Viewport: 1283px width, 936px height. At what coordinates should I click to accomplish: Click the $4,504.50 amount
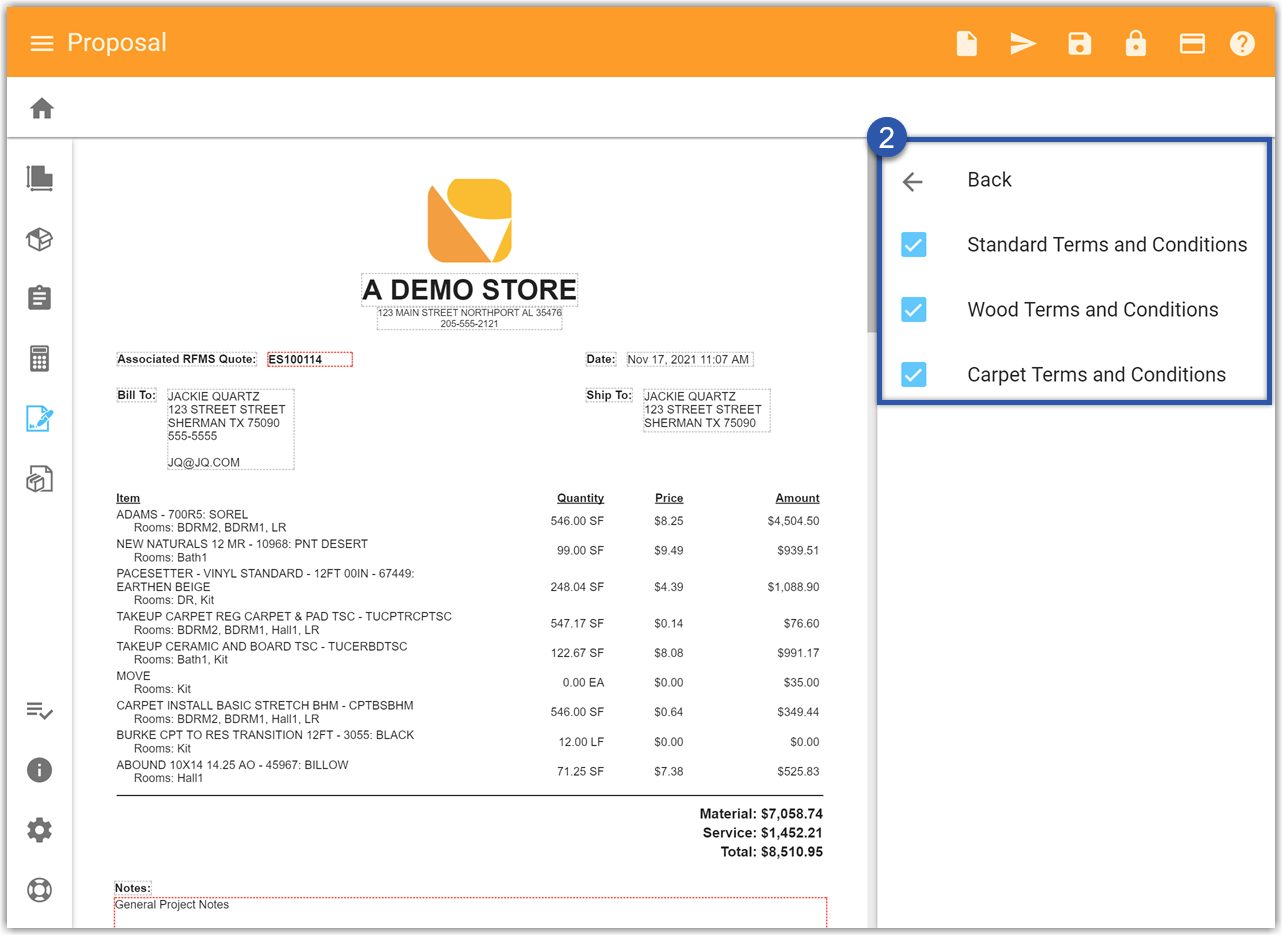click(793, 521)
